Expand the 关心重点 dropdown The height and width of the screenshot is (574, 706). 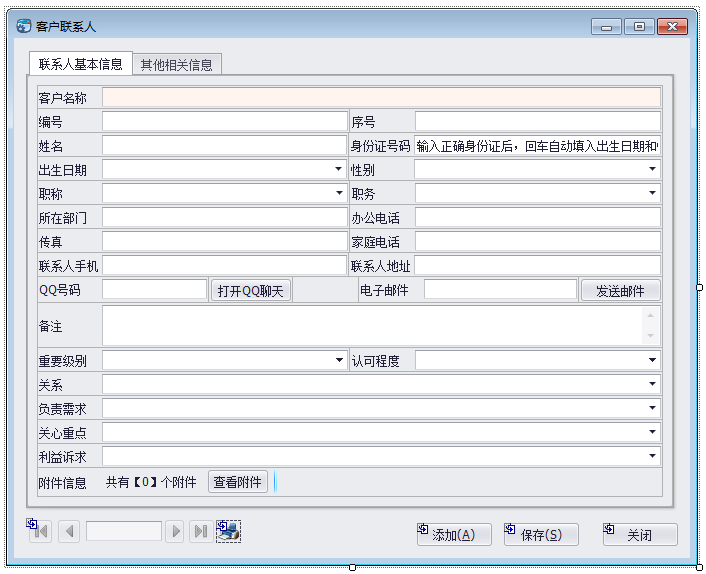(652, 432)
